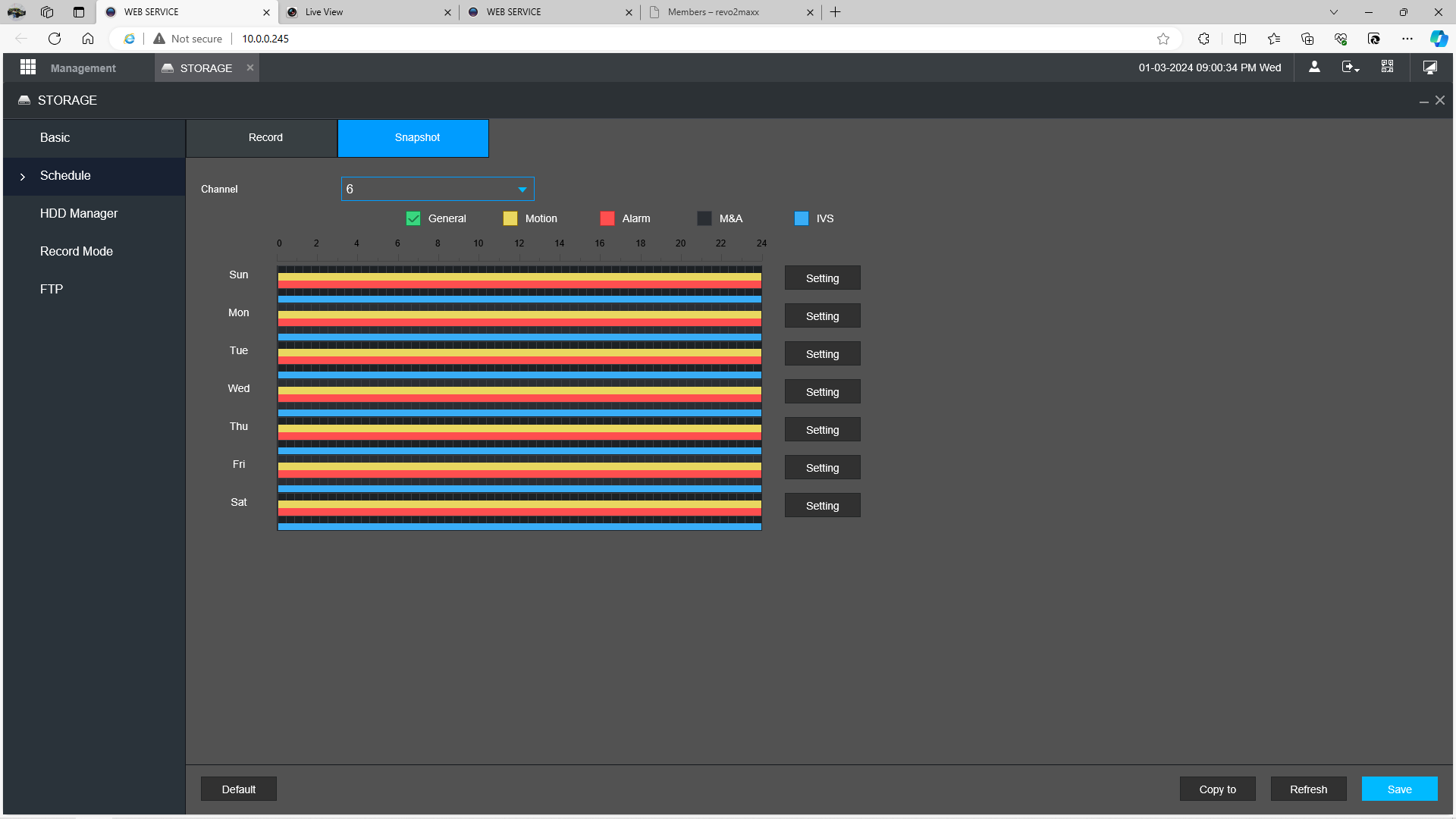Click the Not secure warning icon
This screenshot has height=819, width=1456.
[159, 39]
